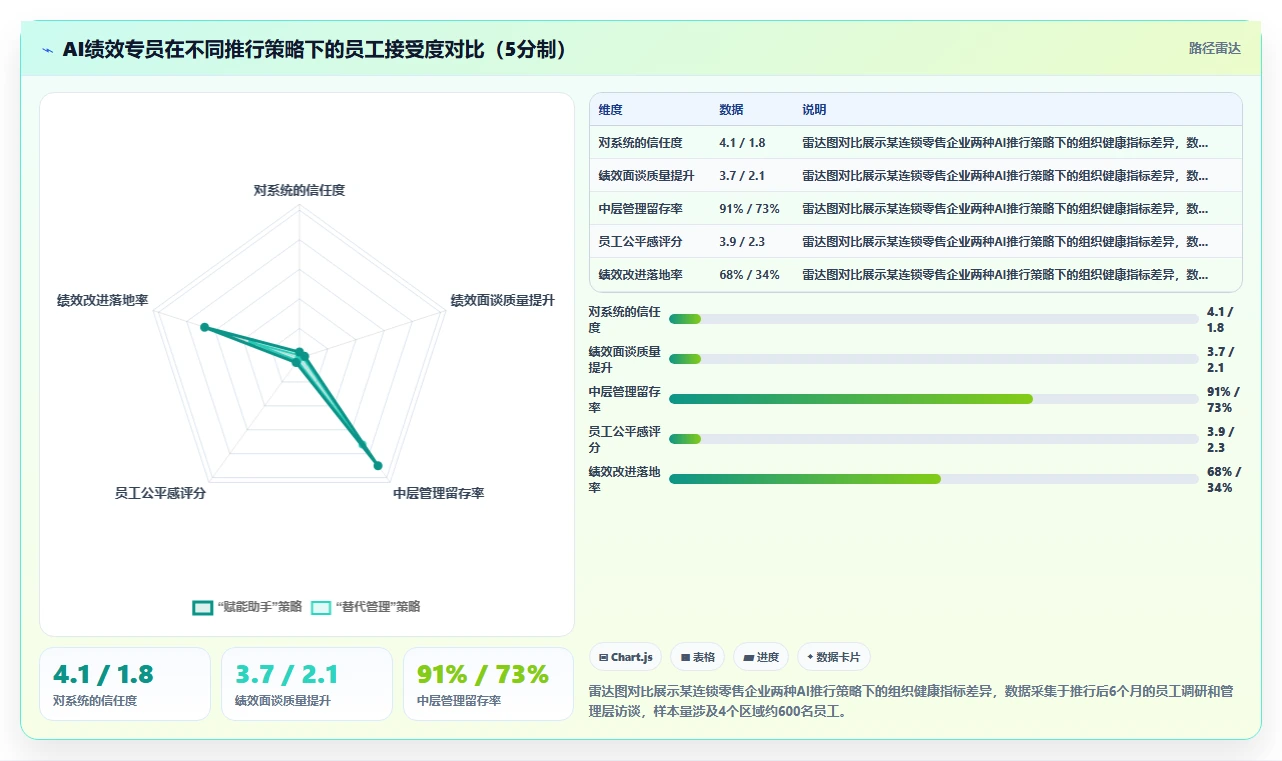Viewport: 1282px width, 761px height.
Task: Open the 3.7 / 2.1 绩效面谈质量提升 stat card
Action: click(x=307, y=684)
